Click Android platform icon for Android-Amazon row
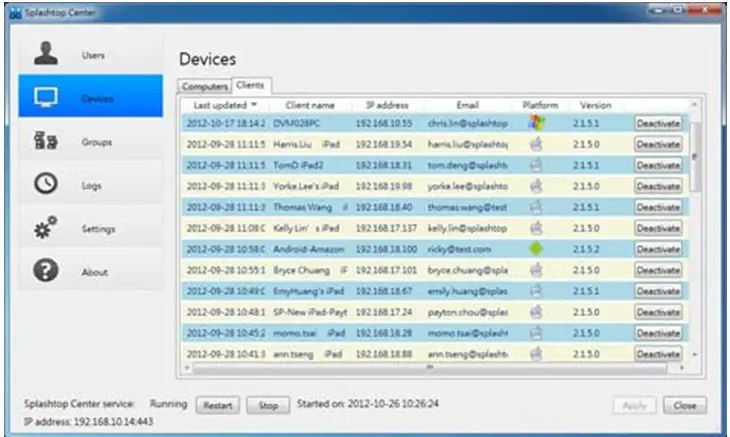The image size is (730, 437). (x=536, y=249)
